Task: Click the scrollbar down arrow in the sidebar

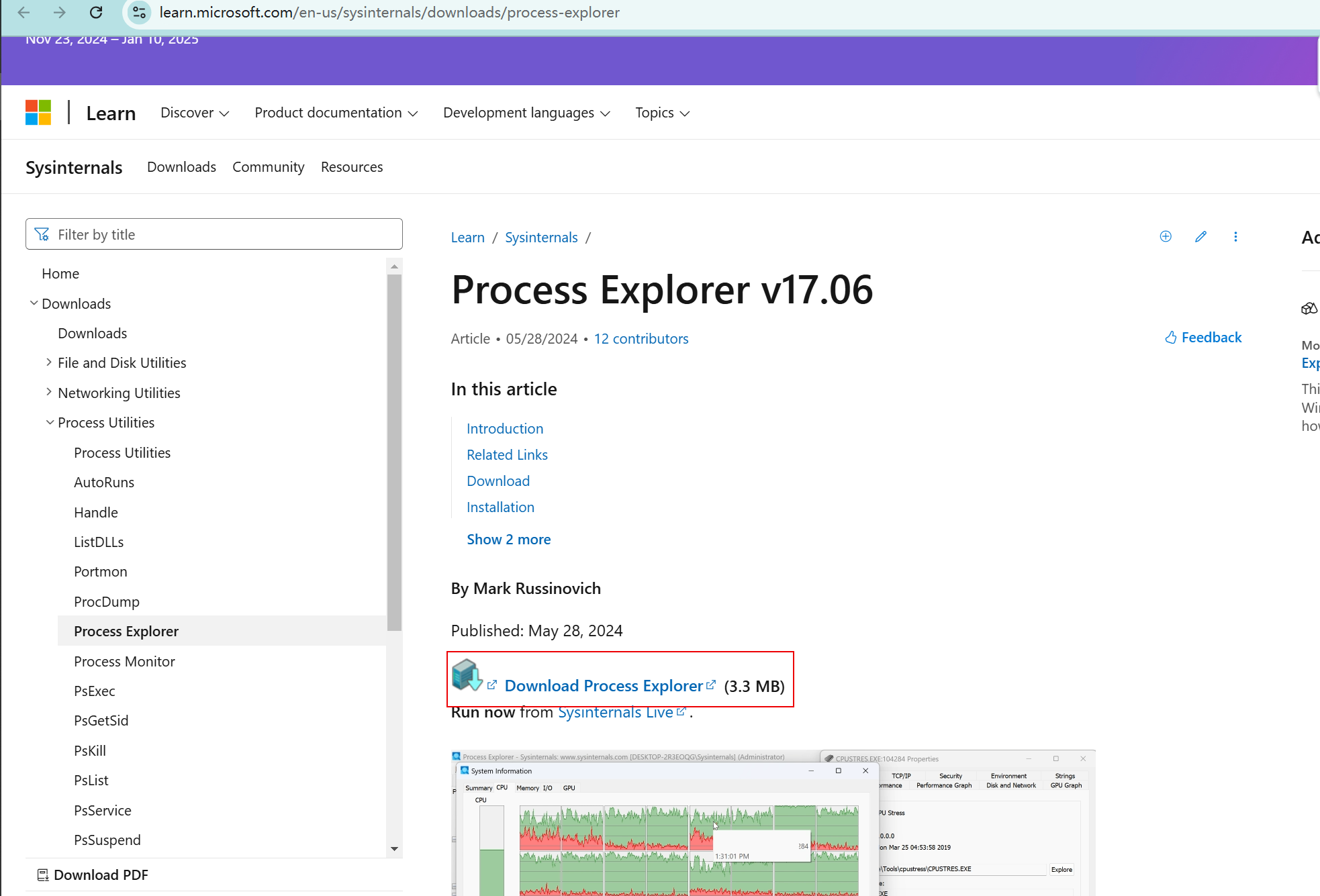Action: coord(395,849)
